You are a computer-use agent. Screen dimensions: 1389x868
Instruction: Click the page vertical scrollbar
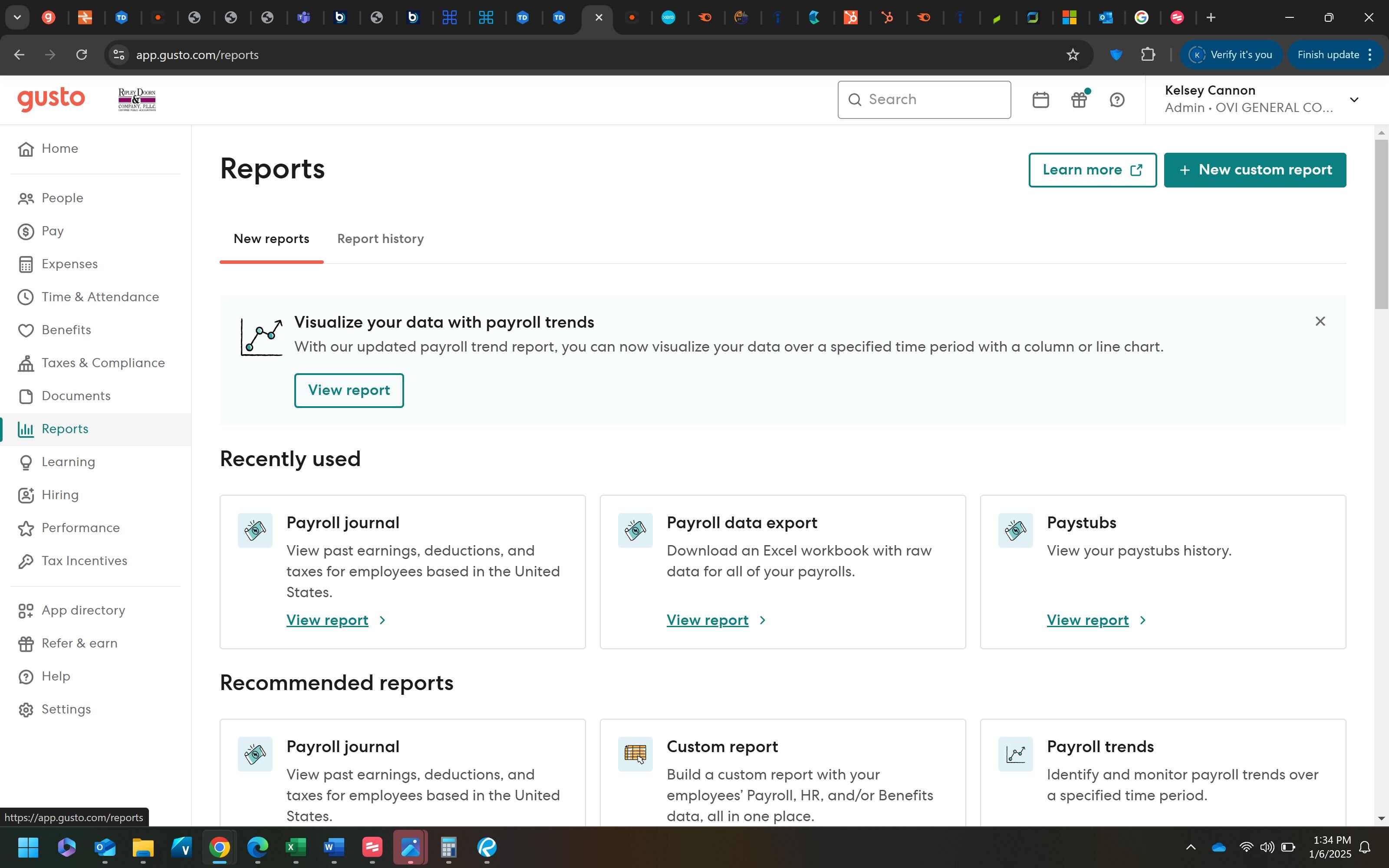[x=1381, y=224]
